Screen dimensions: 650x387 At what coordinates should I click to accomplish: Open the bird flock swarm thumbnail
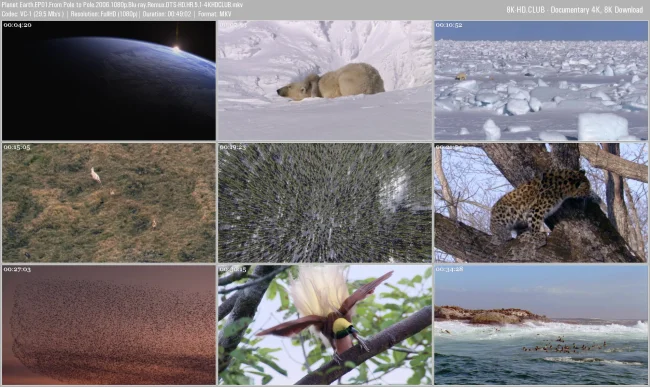click(x=109, y=325)
